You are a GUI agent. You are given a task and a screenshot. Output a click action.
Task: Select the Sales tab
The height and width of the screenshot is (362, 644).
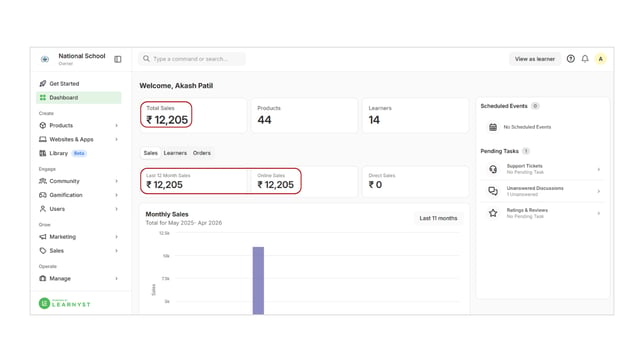click(x=150, y=153)
